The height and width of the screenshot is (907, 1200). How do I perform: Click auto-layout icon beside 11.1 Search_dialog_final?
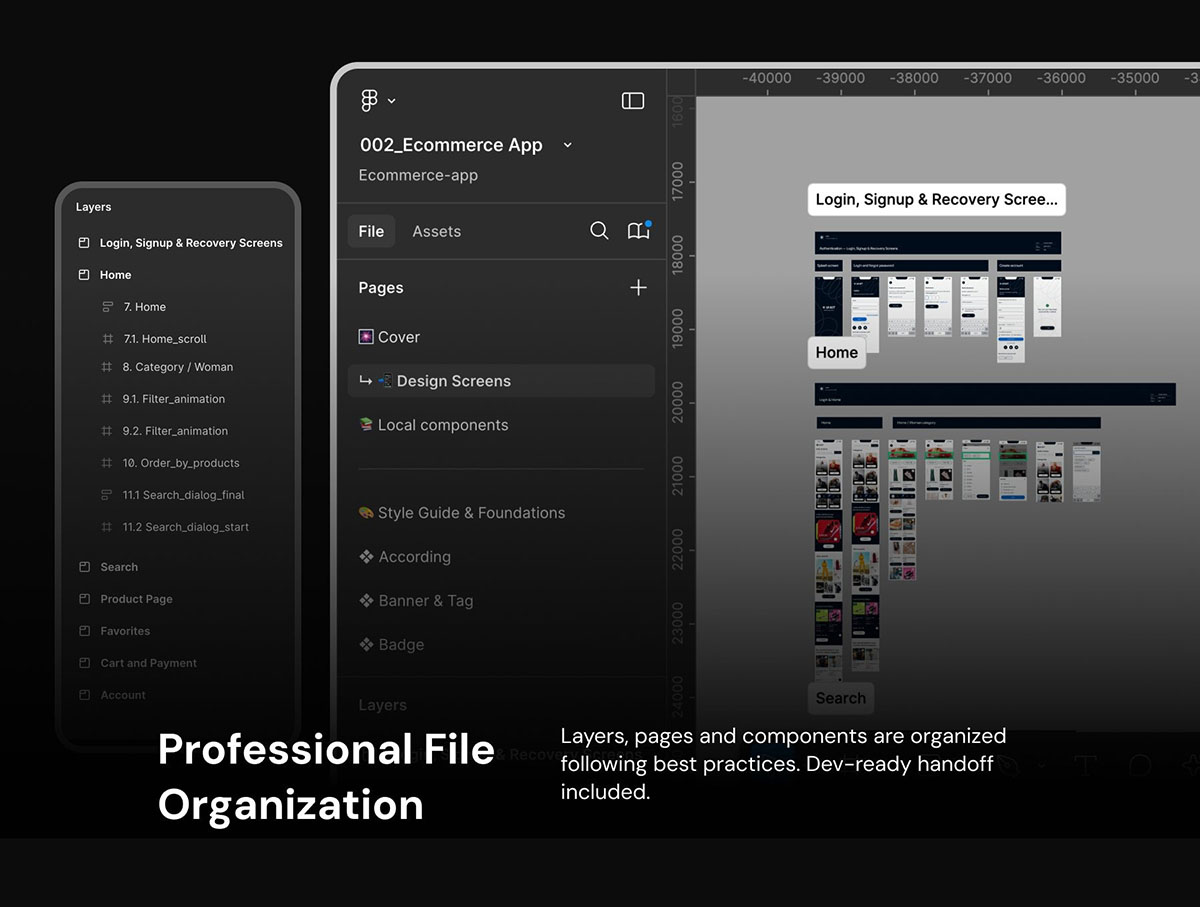pyautogui.click(x=107, y=495)
